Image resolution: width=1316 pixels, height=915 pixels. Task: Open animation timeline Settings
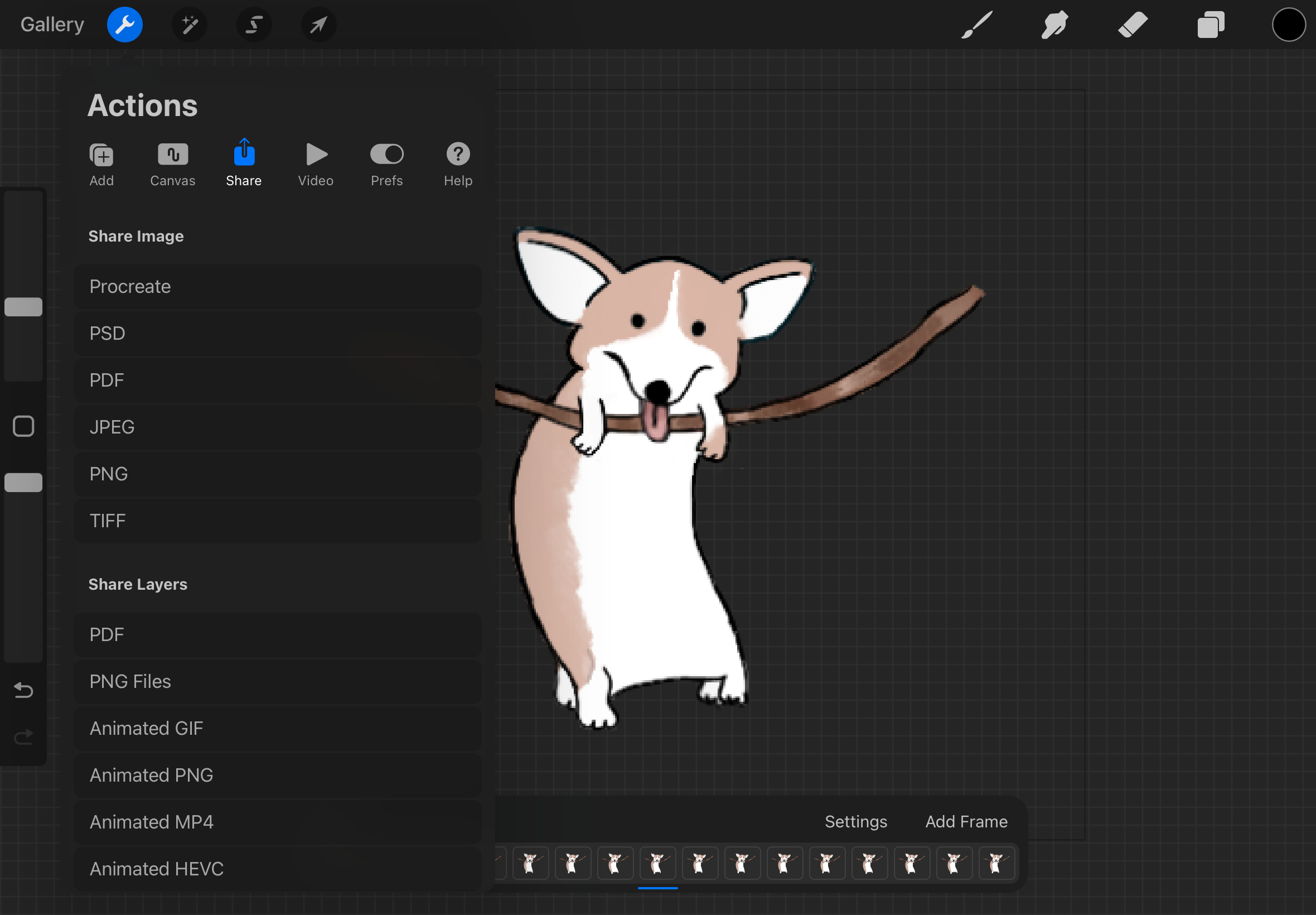point(855,821)
